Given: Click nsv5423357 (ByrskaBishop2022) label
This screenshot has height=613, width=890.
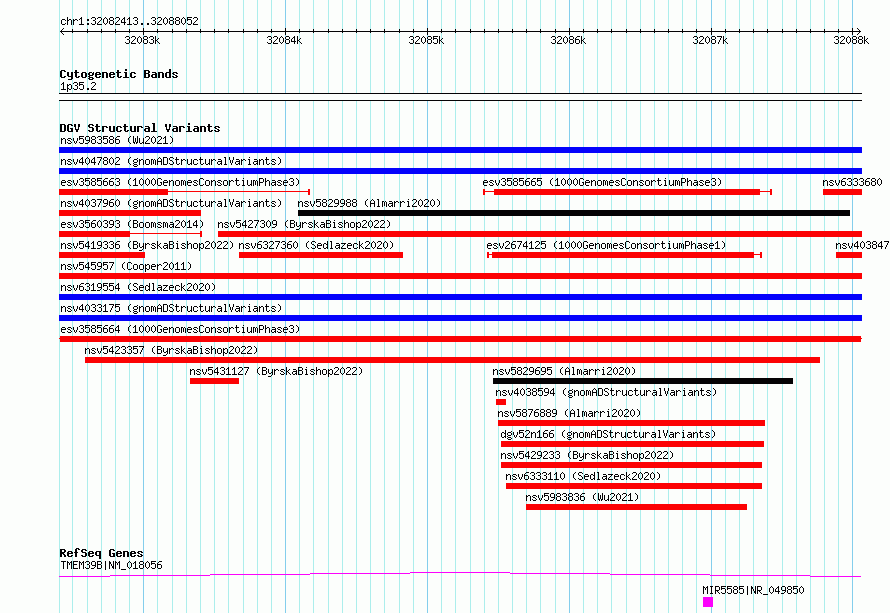Looking at the screenshot, I should (x=171, y=350).
